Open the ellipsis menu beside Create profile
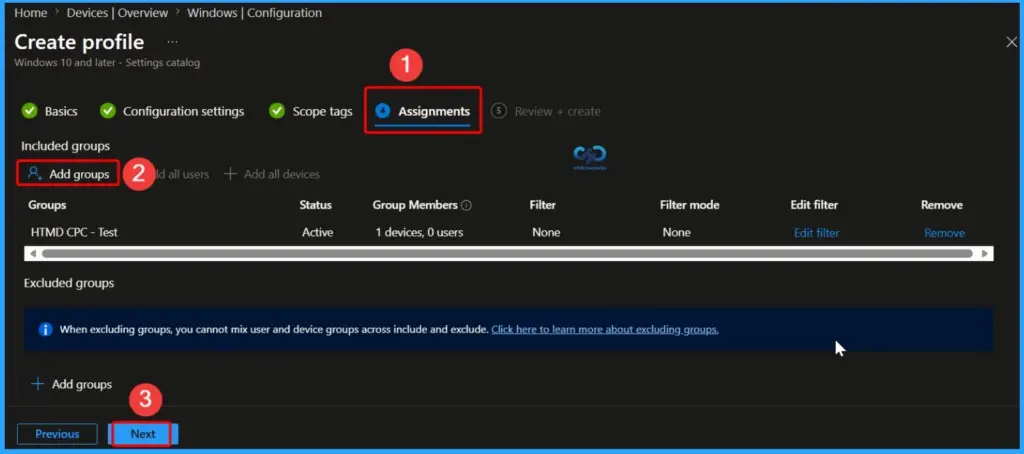Screen dimensions: 1024x454 [x=172, y=42]
